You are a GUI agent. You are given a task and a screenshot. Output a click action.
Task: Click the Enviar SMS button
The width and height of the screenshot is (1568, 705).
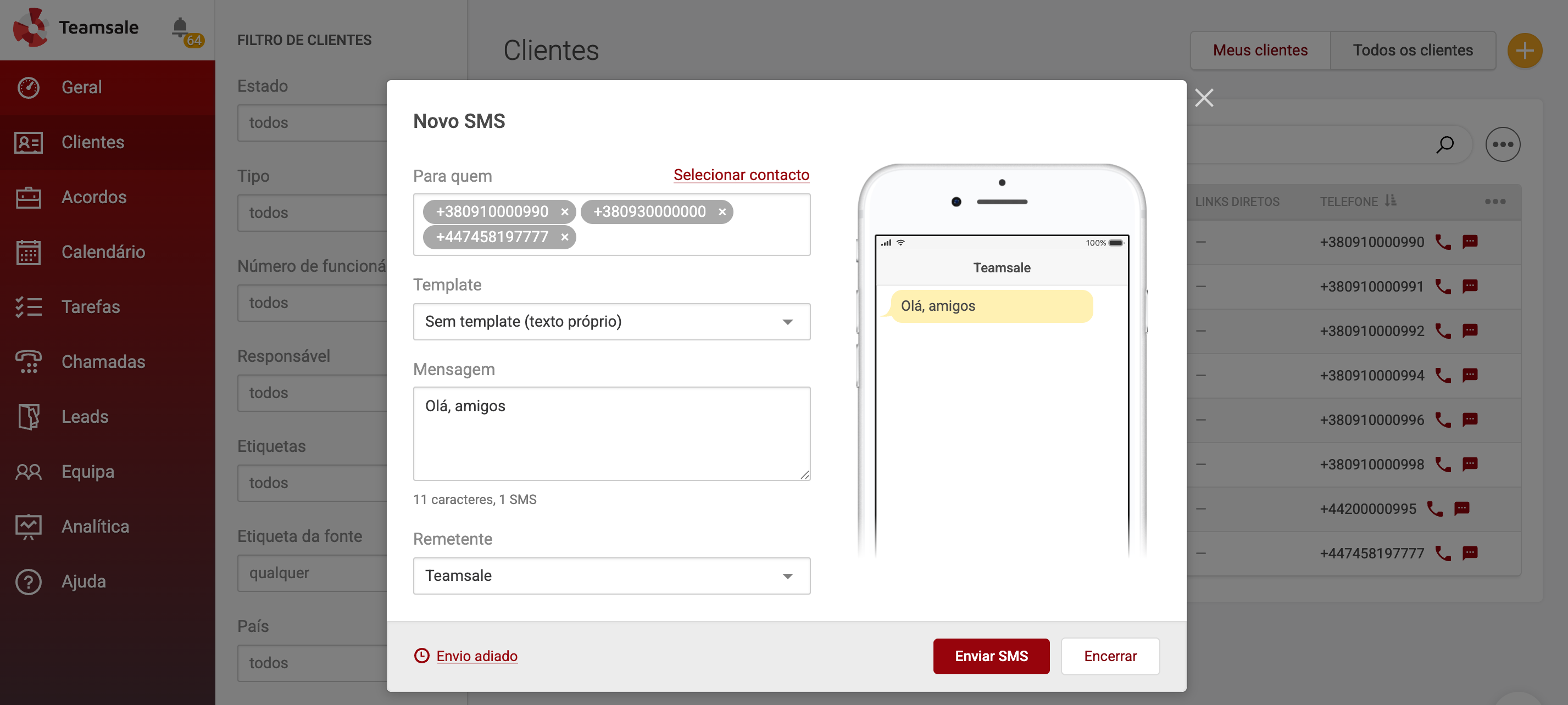[x=991, y=656]
